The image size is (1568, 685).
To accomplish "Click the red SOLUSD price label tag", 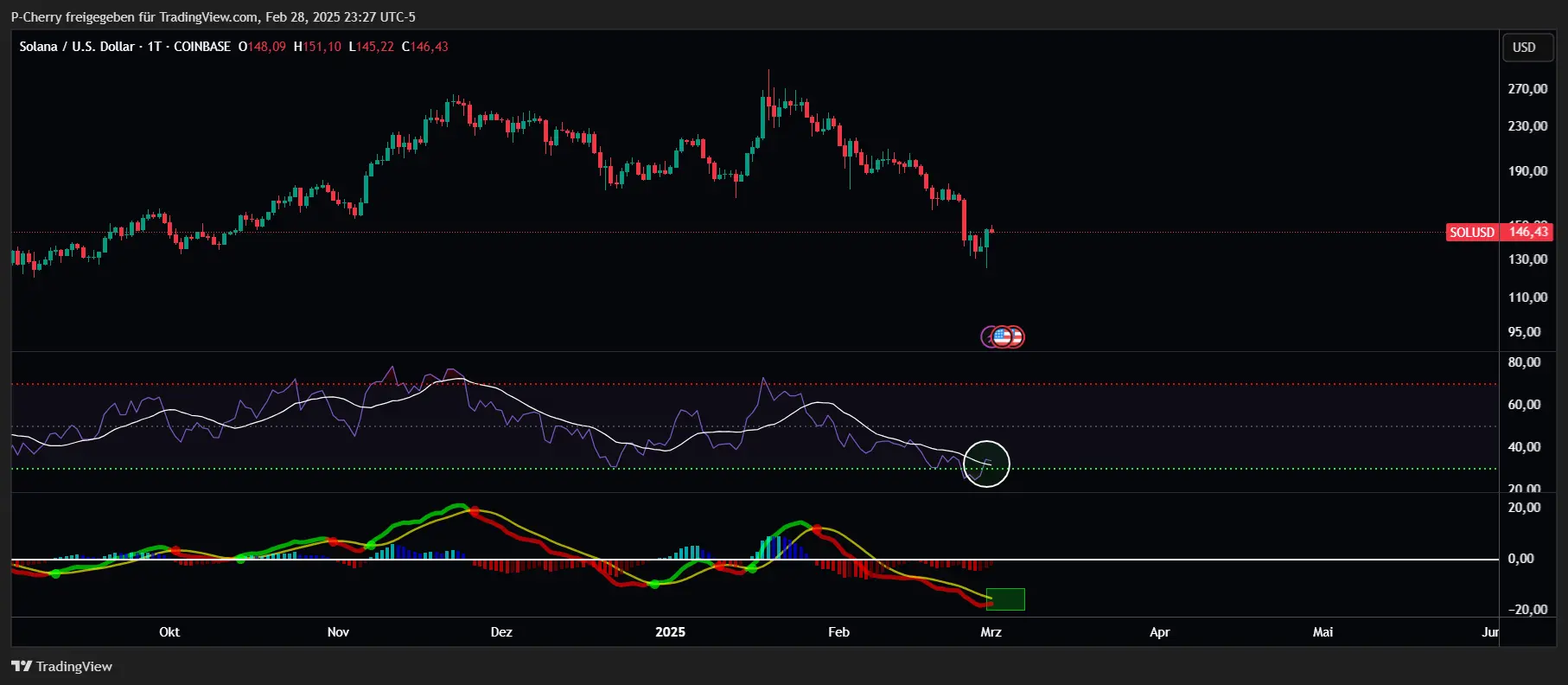I will [x=1472, y=232].
